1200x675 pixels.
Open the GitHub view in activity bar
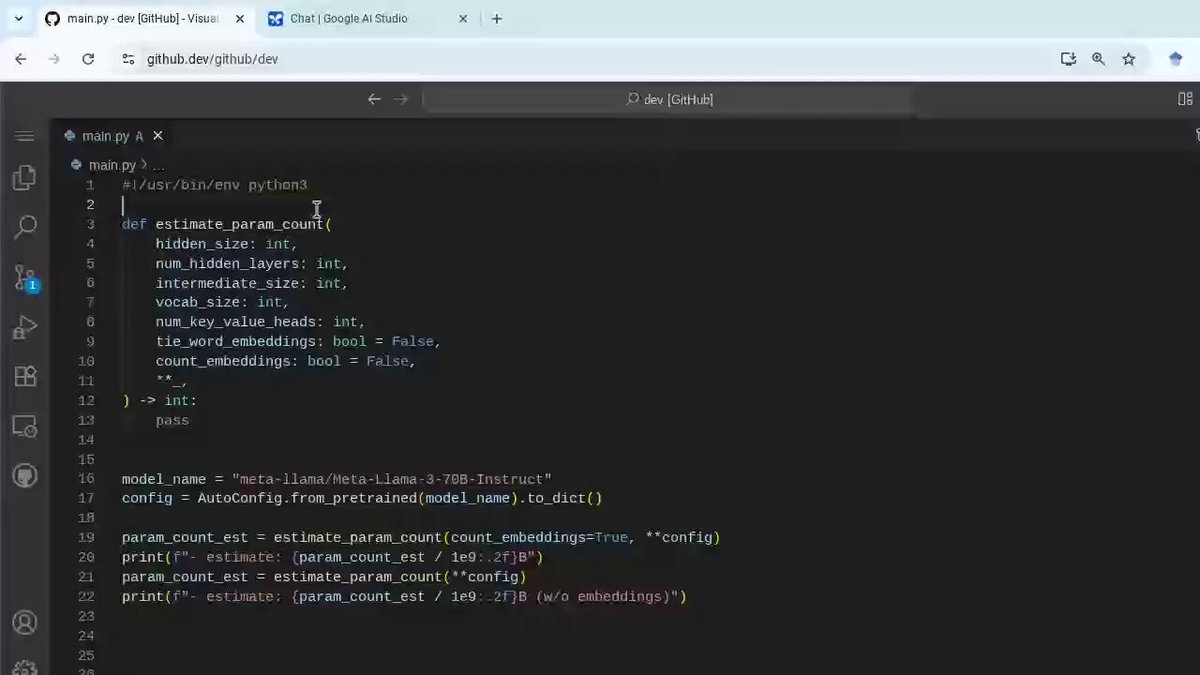25,475
